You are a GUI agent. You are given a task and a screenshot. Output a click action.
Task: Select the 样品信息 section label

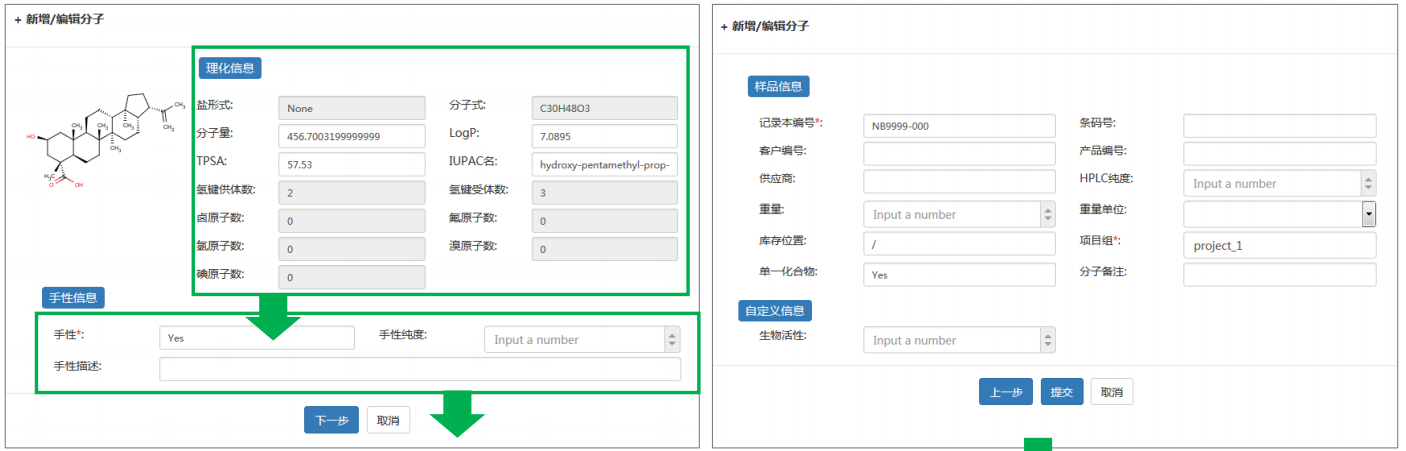779,86
